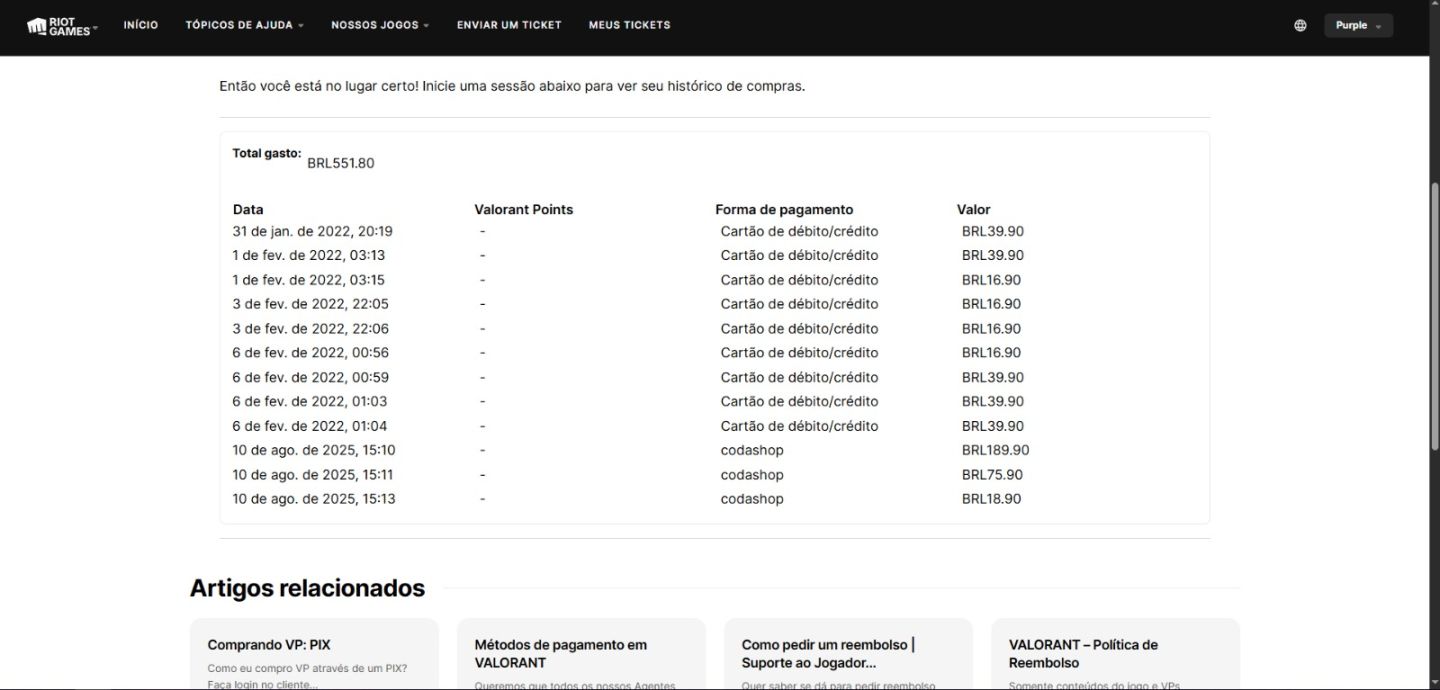This screenshot has width=1440, height=690.
Task: Click the payment method in the 20:19 row
Action: 800,231
